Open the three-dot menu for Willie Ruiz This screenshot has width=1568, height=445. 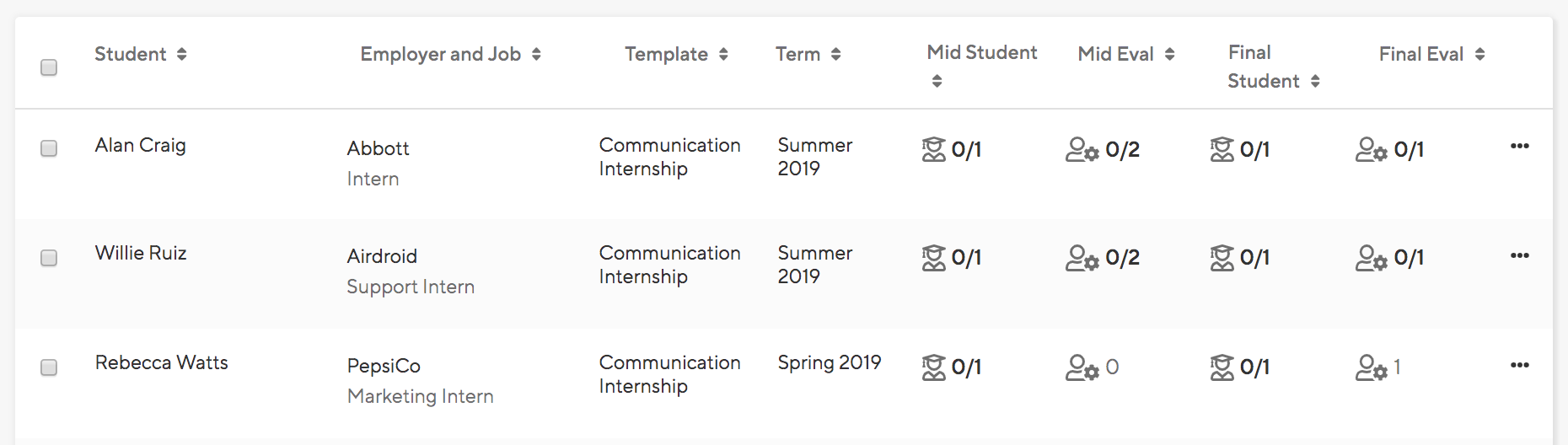click(1520, 255)
